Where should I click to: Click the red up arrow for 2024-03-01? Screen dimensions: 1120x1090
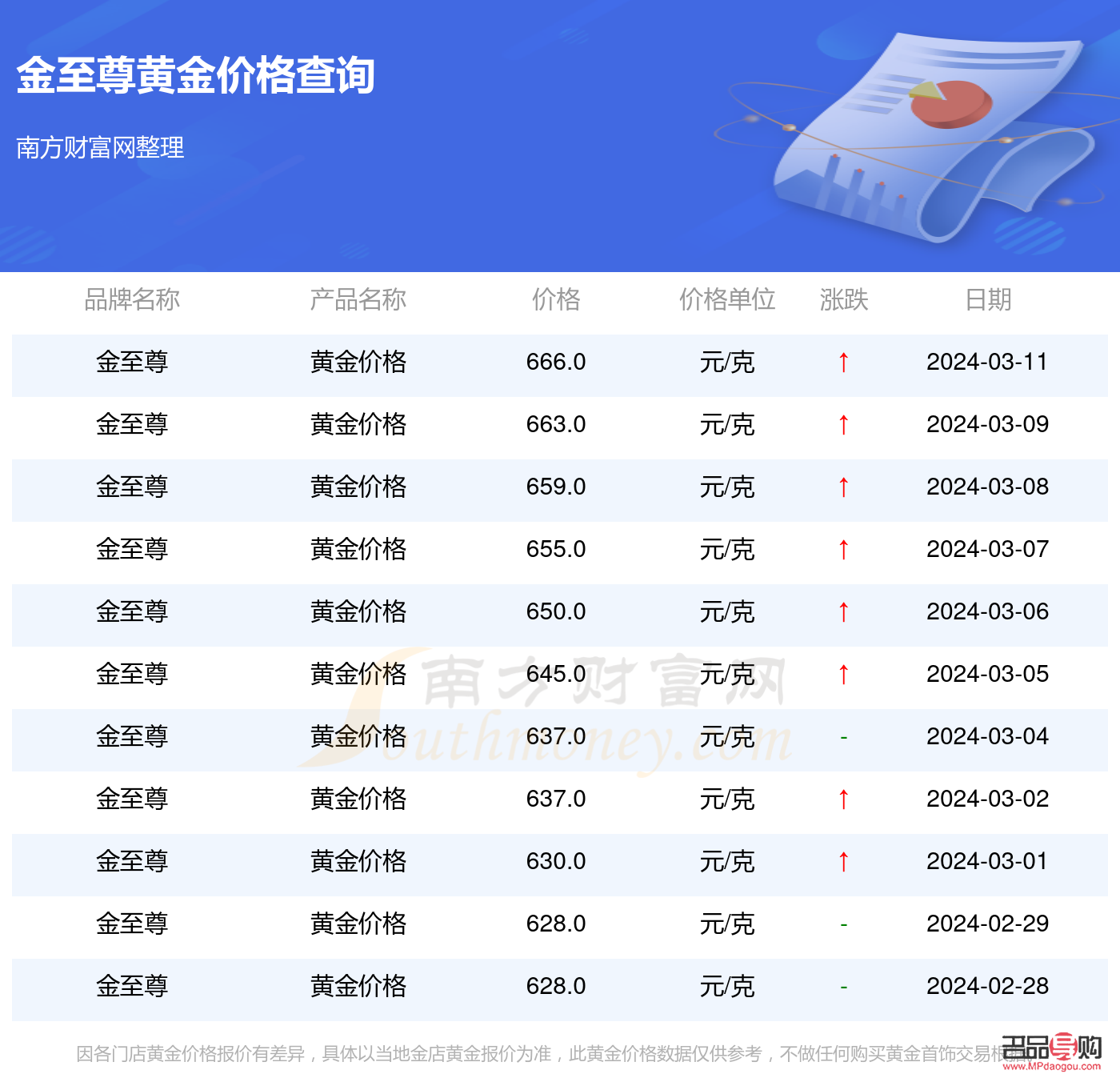pos(843,862)
